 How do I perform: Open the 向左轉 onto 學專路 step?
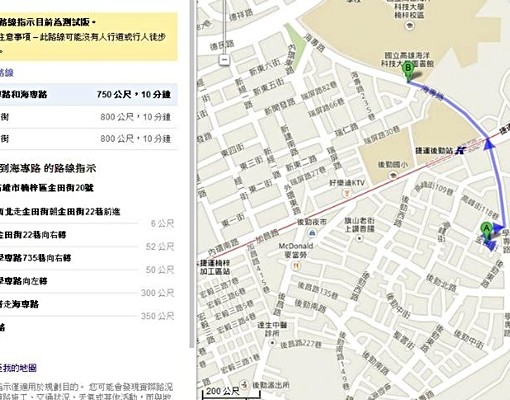(87, 281)
